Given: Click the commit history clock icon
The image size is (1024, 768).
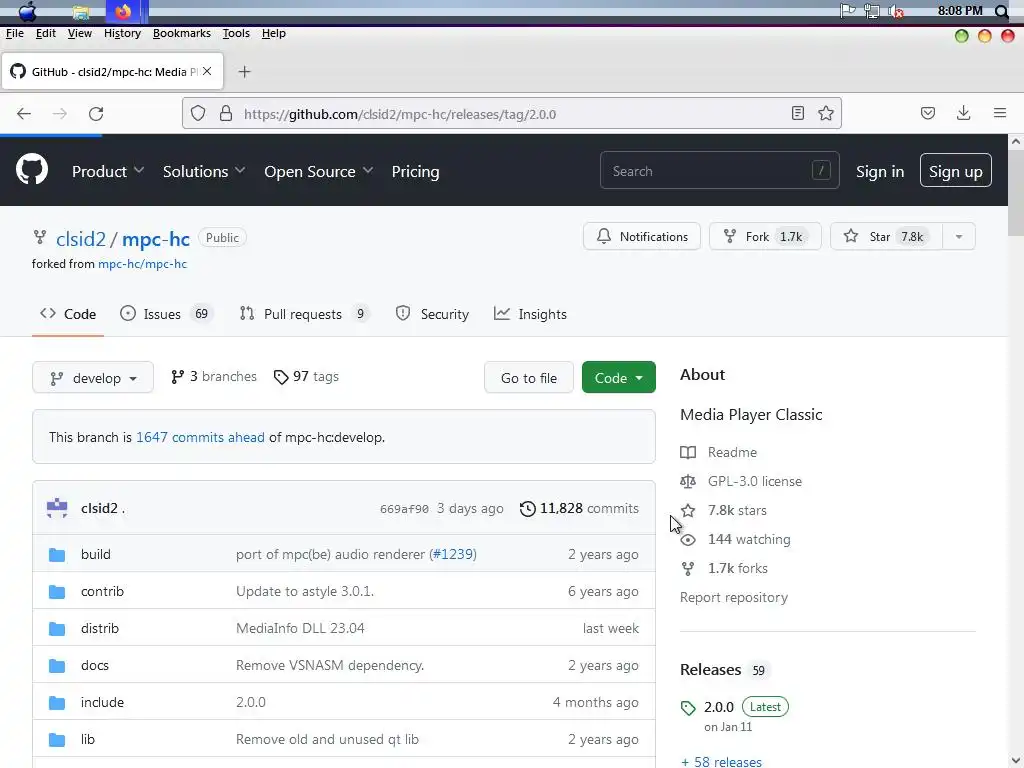Looking at the screenshot, I should tap(528, 509).
